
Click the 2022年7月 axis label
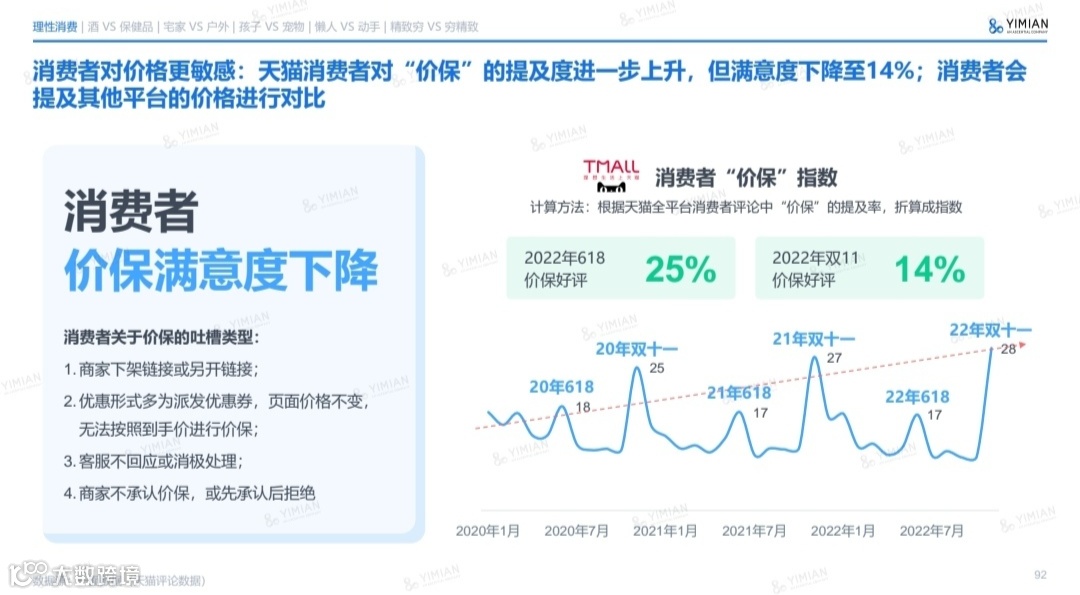point(932,531)
